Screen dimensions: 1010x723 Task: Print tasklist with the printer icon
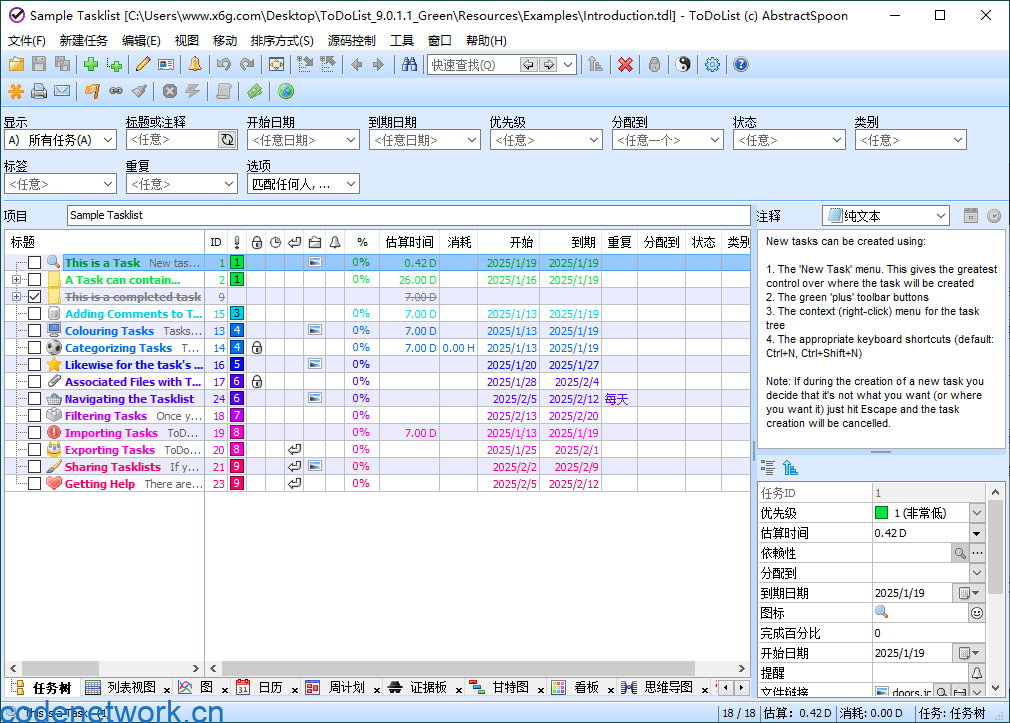pos(39,92)
